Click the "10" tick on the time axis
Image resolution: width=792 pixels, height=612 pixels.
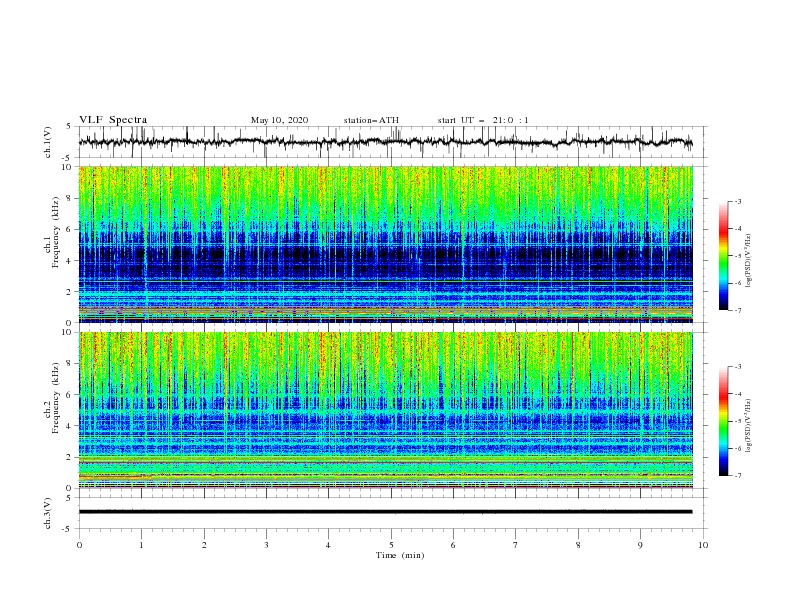[703, 545]
